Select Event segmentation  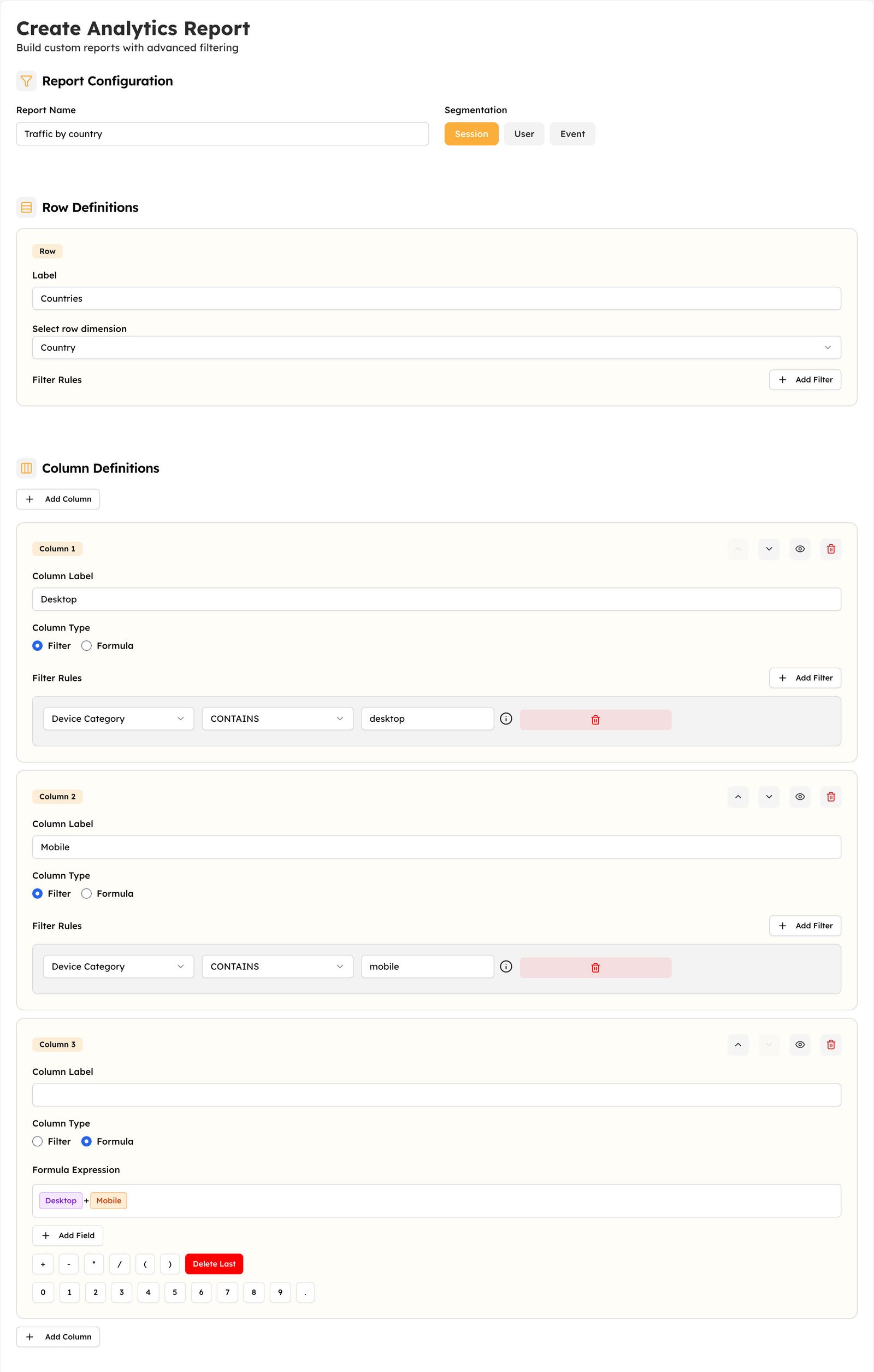572,134
